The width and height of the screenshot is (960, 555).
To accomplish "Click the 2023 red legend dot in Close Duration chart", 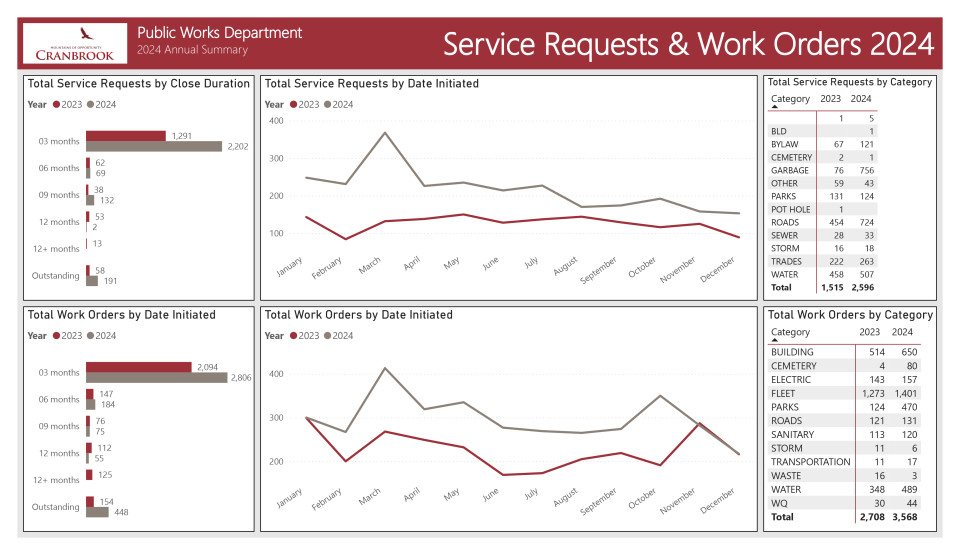I will [55, 104].
